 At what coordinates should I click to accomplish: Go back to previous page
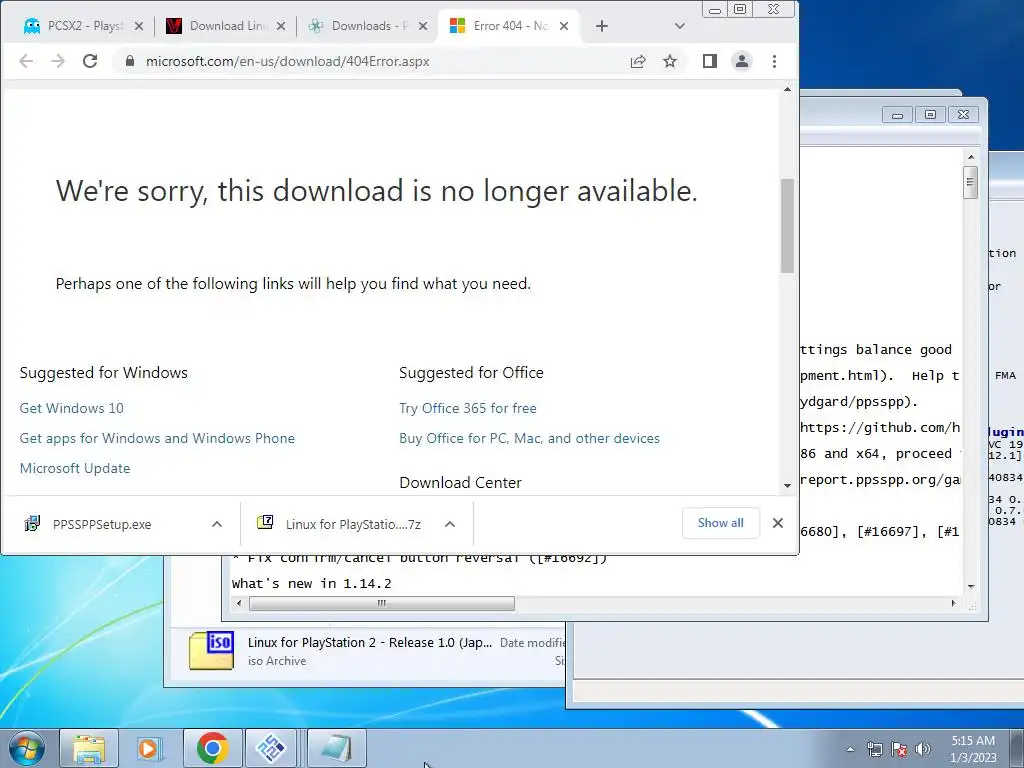pyautogui.click(x=26, y=61)
